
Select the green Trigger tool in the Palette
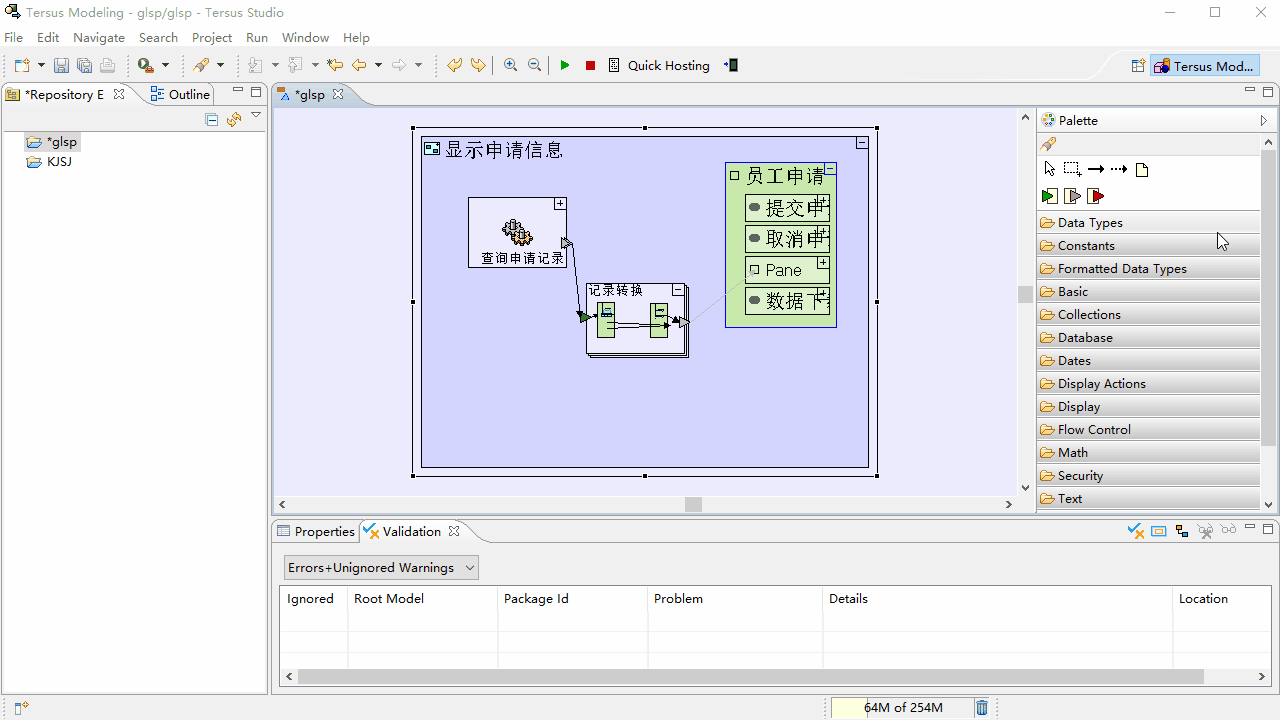click(x=1049, y=196)
